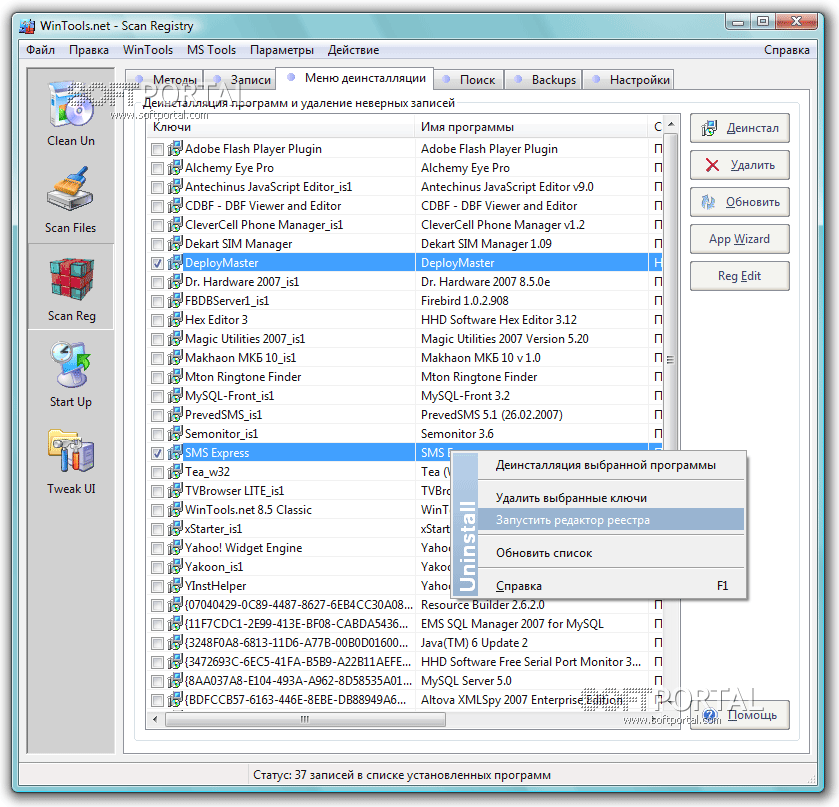
Task: Click the horizontal scrollbar thumb
Action: coord(305,719)
